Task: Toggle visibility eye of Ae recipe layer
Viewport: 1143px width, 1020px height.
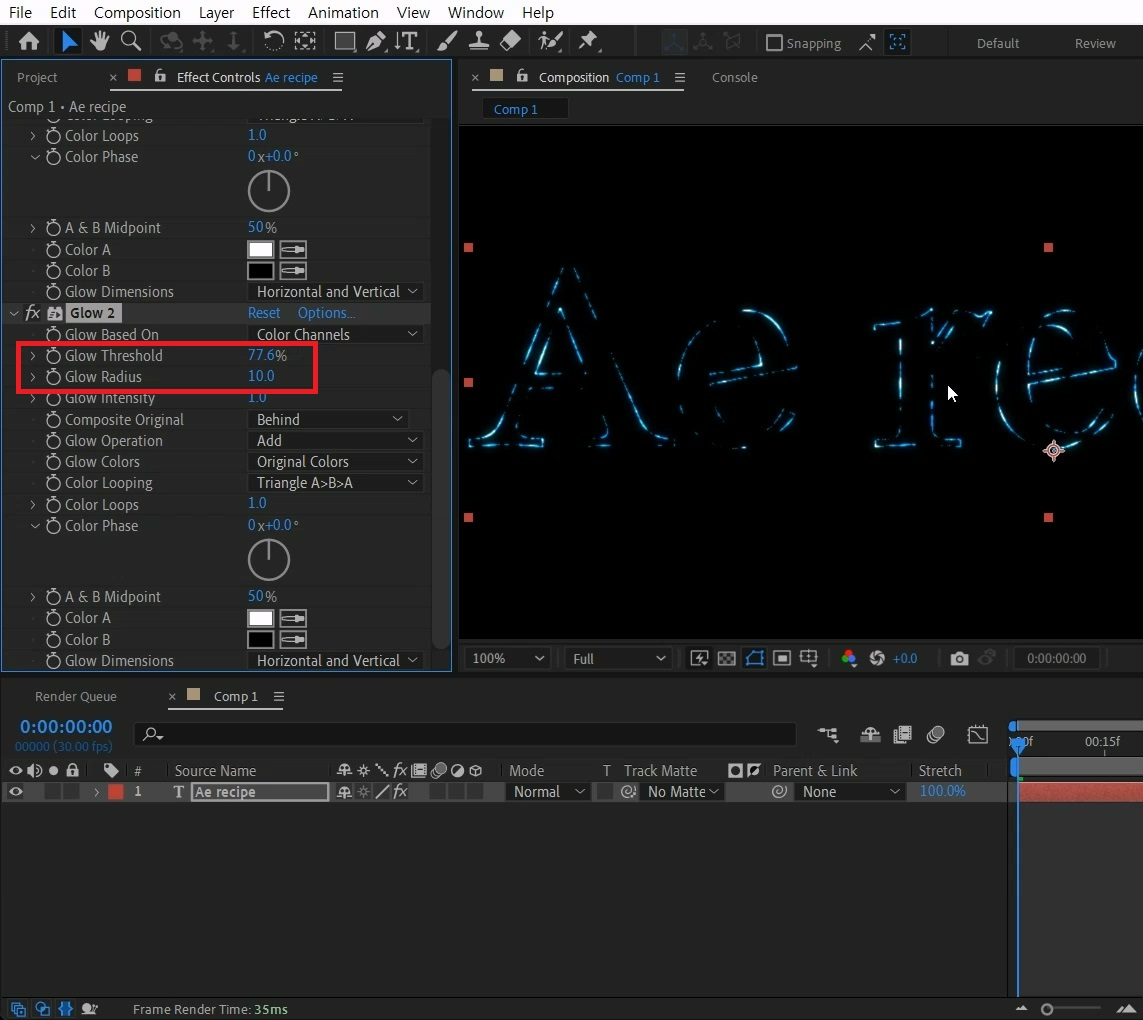Action: click(15, 792)
